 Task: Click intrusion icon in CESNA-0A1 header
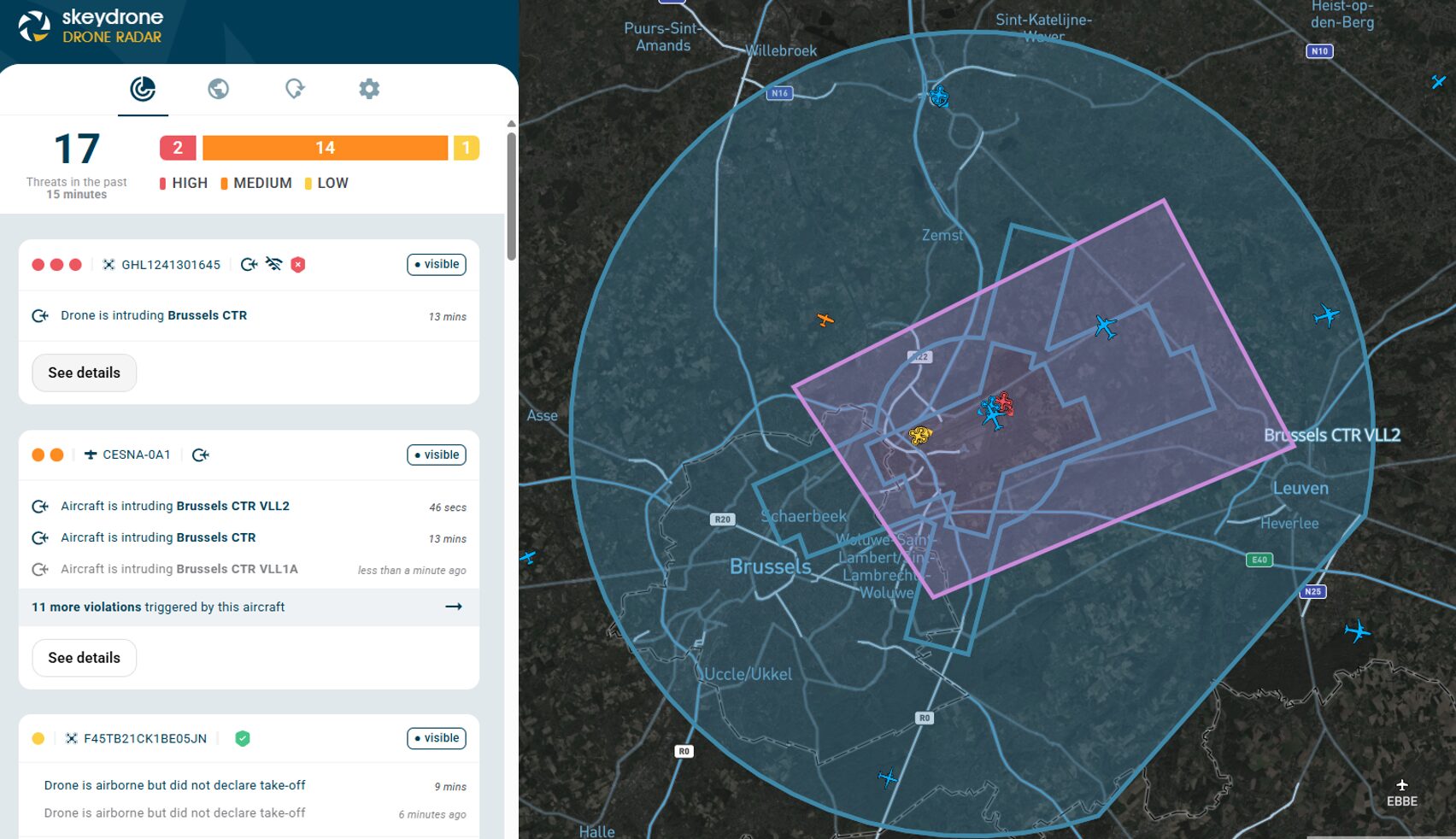[200, 455]
